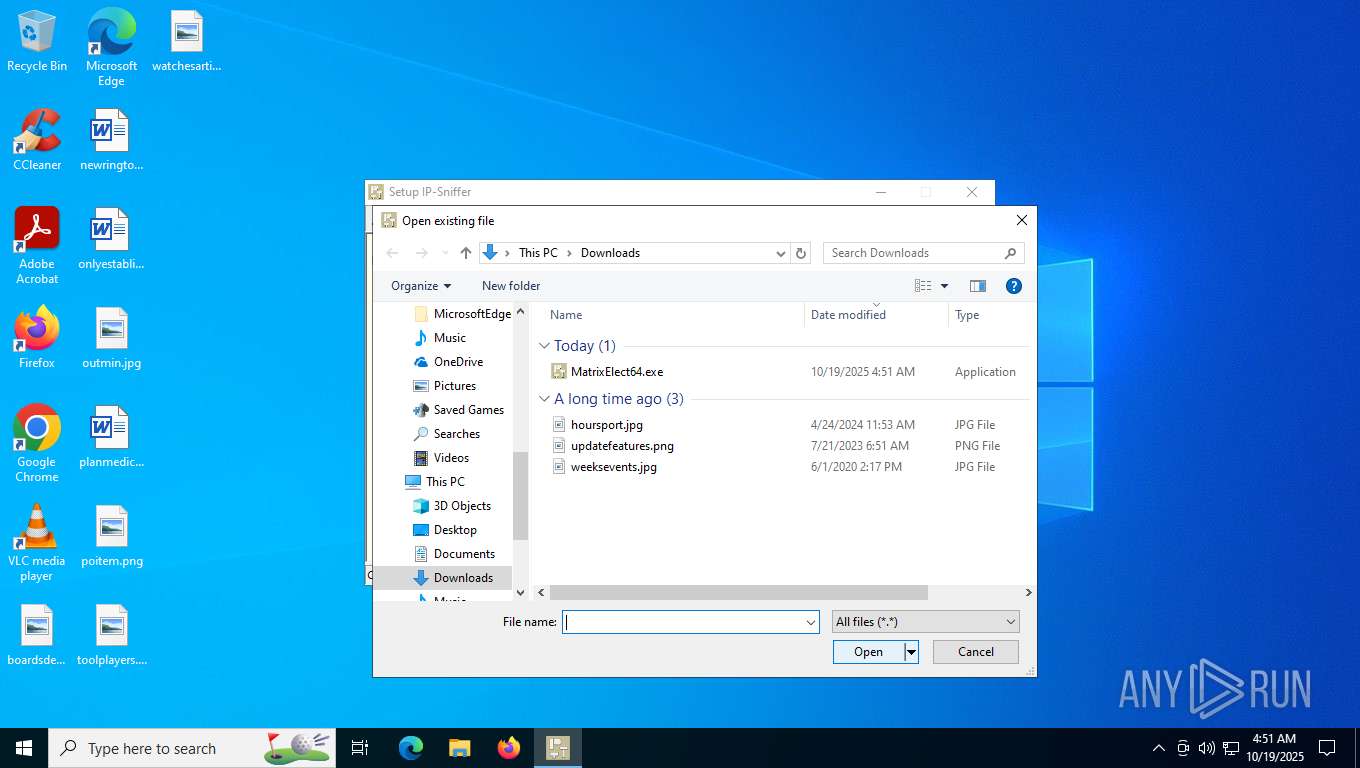Select Documents in navigation tree
Screen dimensions: 1360x768
click(454, 554)
